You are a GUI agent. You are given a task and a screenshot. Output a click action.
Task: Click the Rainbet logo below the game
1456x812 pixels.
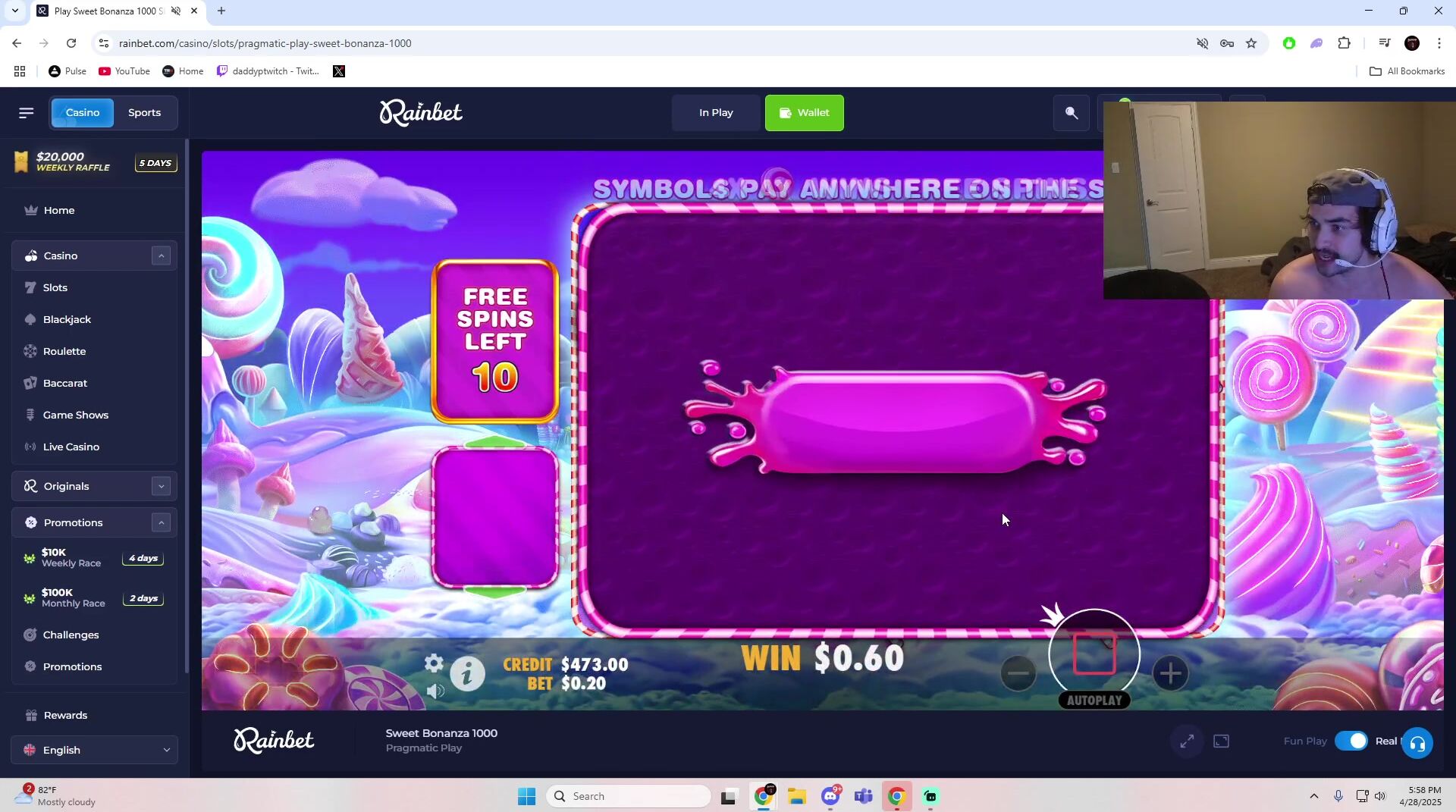(274, 741)
